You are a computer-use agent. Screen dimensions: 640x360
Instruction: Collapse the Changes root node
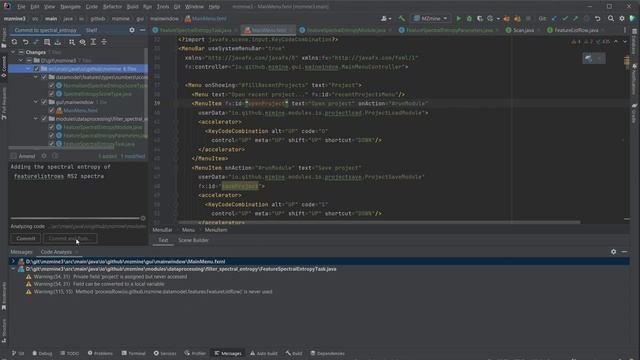13,52
